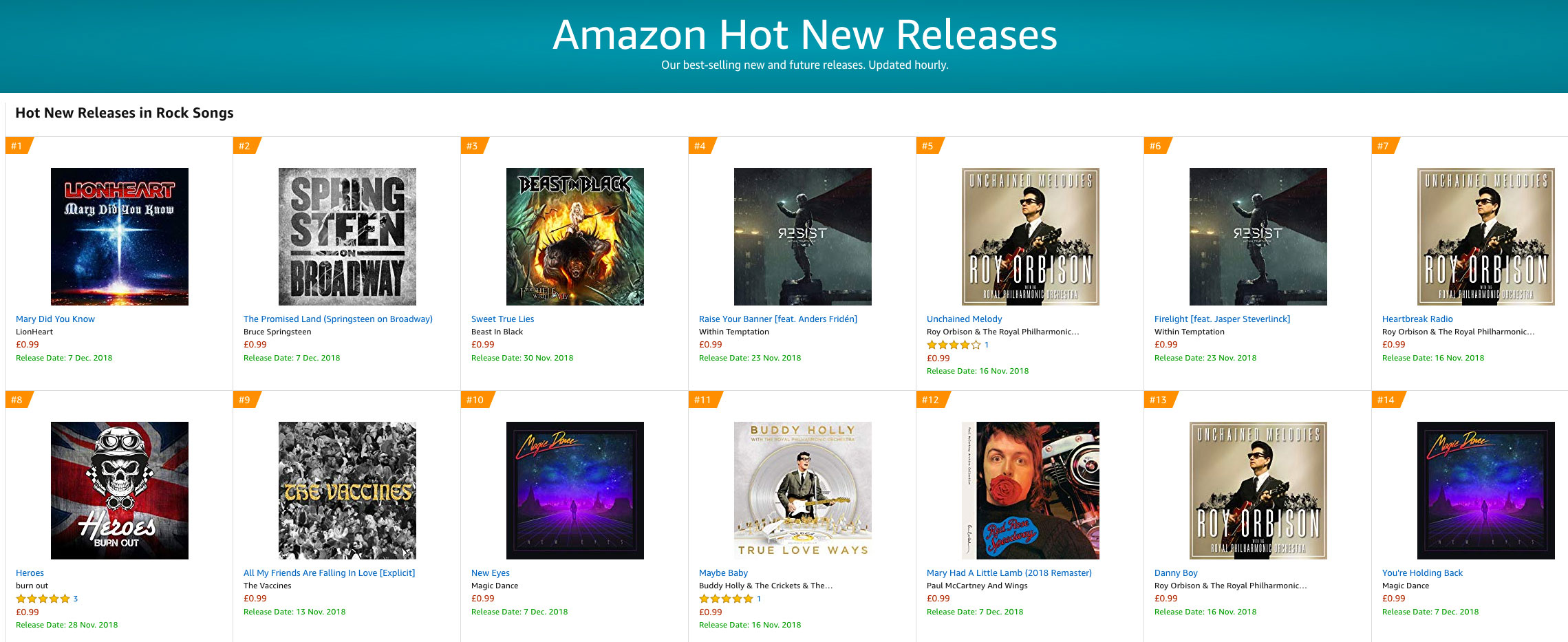Open 'Raise Your Banner [feat. Anders Fridén]' link

tap(778, 319)
